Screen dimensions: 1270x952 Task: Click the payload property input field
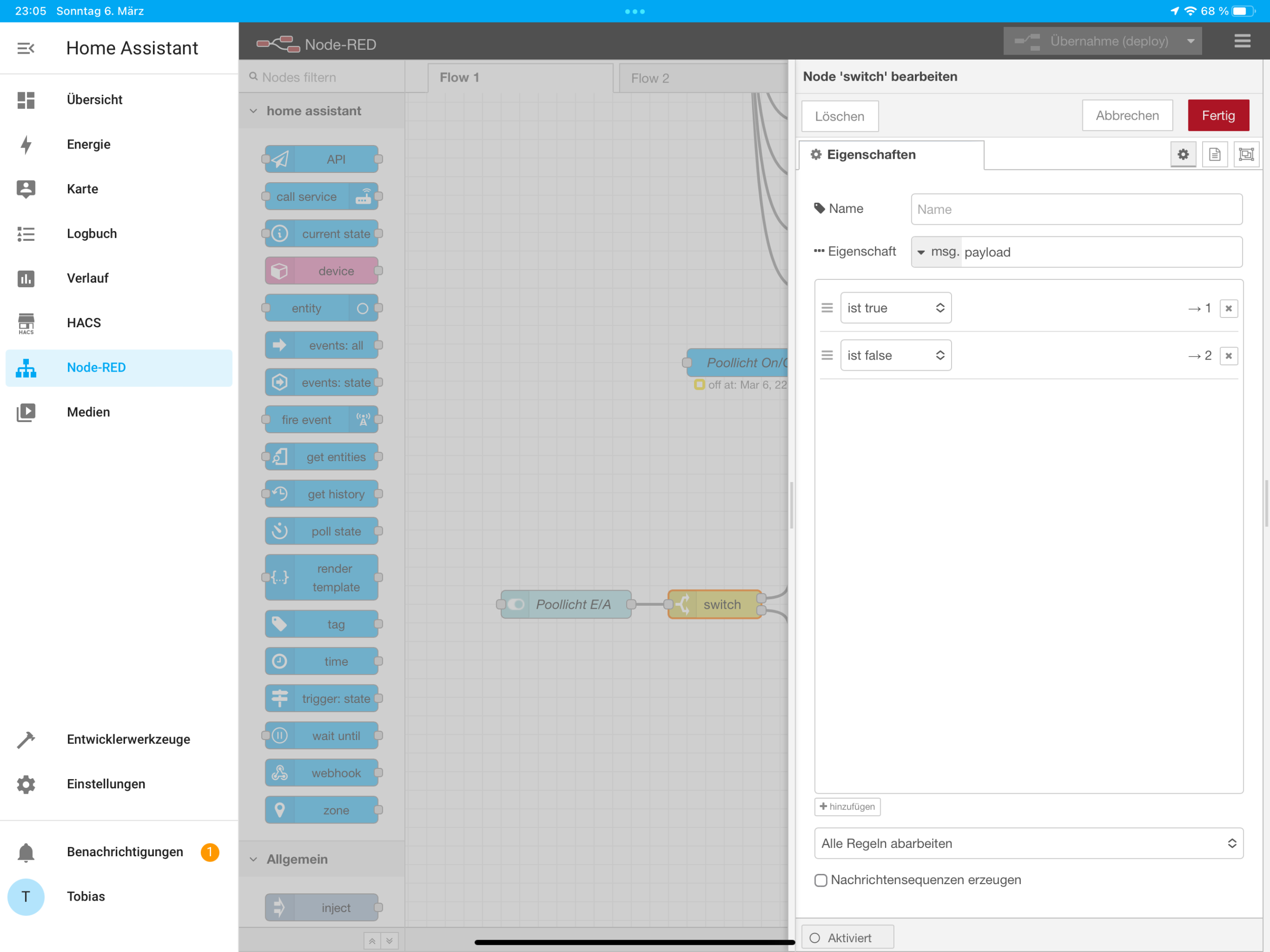click(1101, 253)
